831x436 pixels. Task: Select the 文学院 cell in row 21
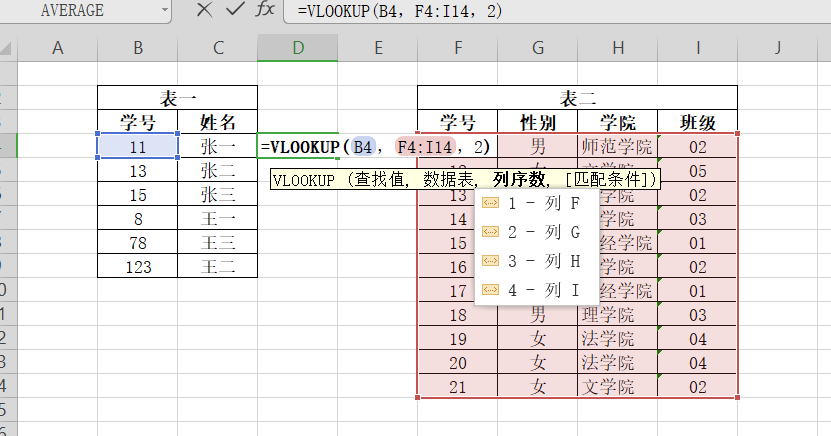coord(618,386)
